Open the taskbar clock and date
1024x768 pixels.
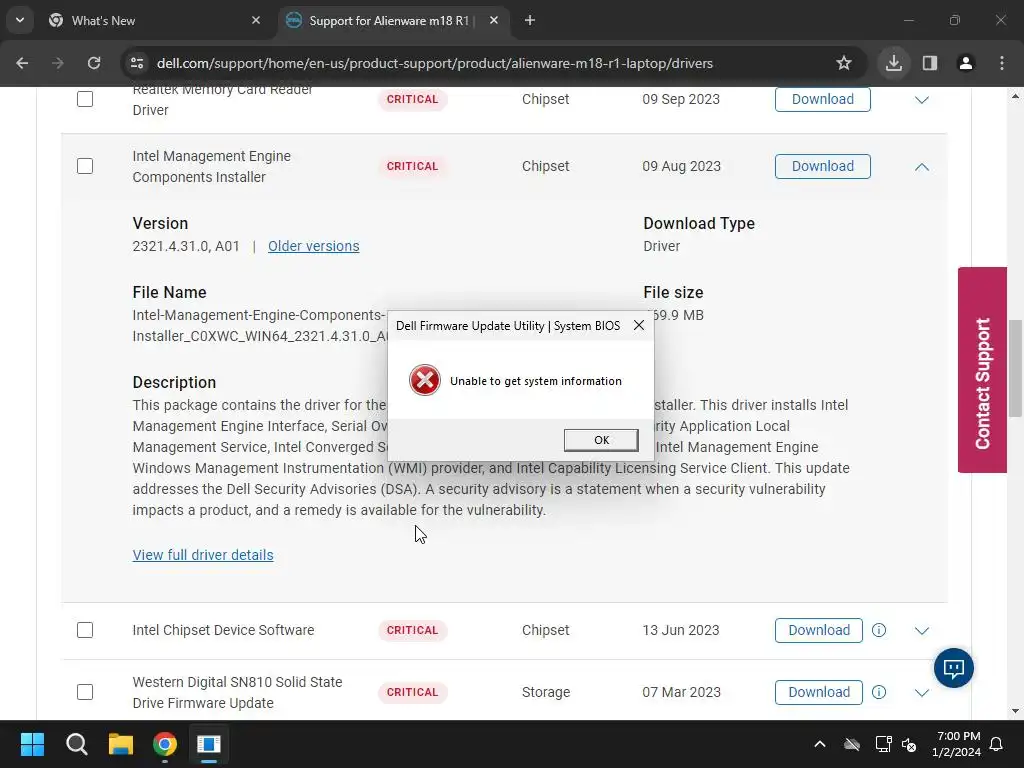pyautogui.click(x=956, y=744)
